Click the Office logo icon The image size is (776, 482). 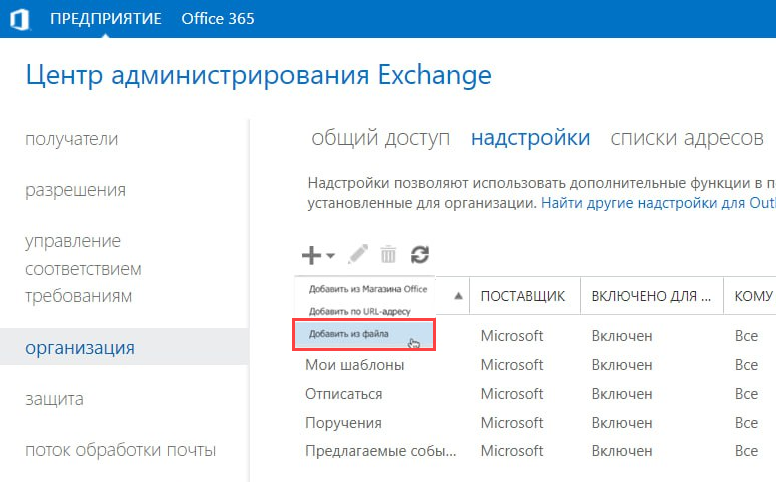(18, 20)
